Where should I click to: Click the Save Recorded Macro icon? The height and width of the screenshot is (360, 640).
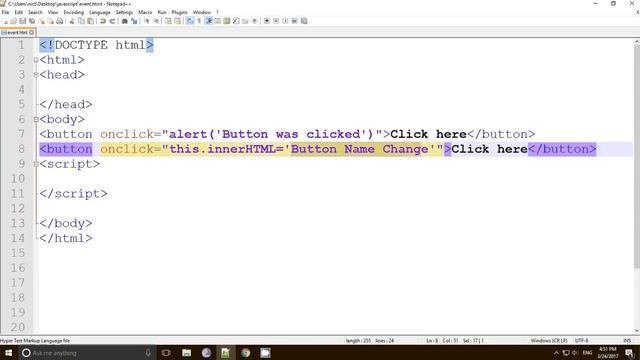point(304,21)
